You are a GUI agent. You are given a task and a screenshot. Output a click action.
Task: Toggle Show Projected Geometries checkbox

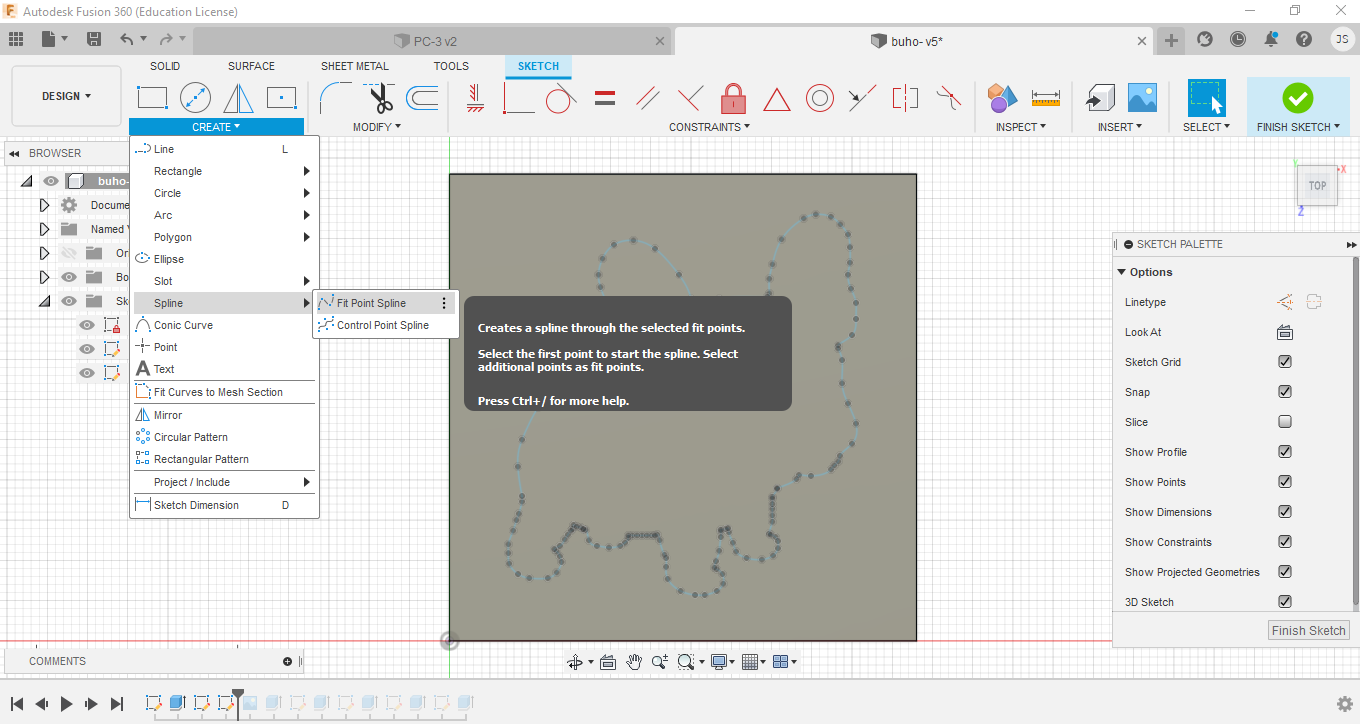coord(1285,572)
